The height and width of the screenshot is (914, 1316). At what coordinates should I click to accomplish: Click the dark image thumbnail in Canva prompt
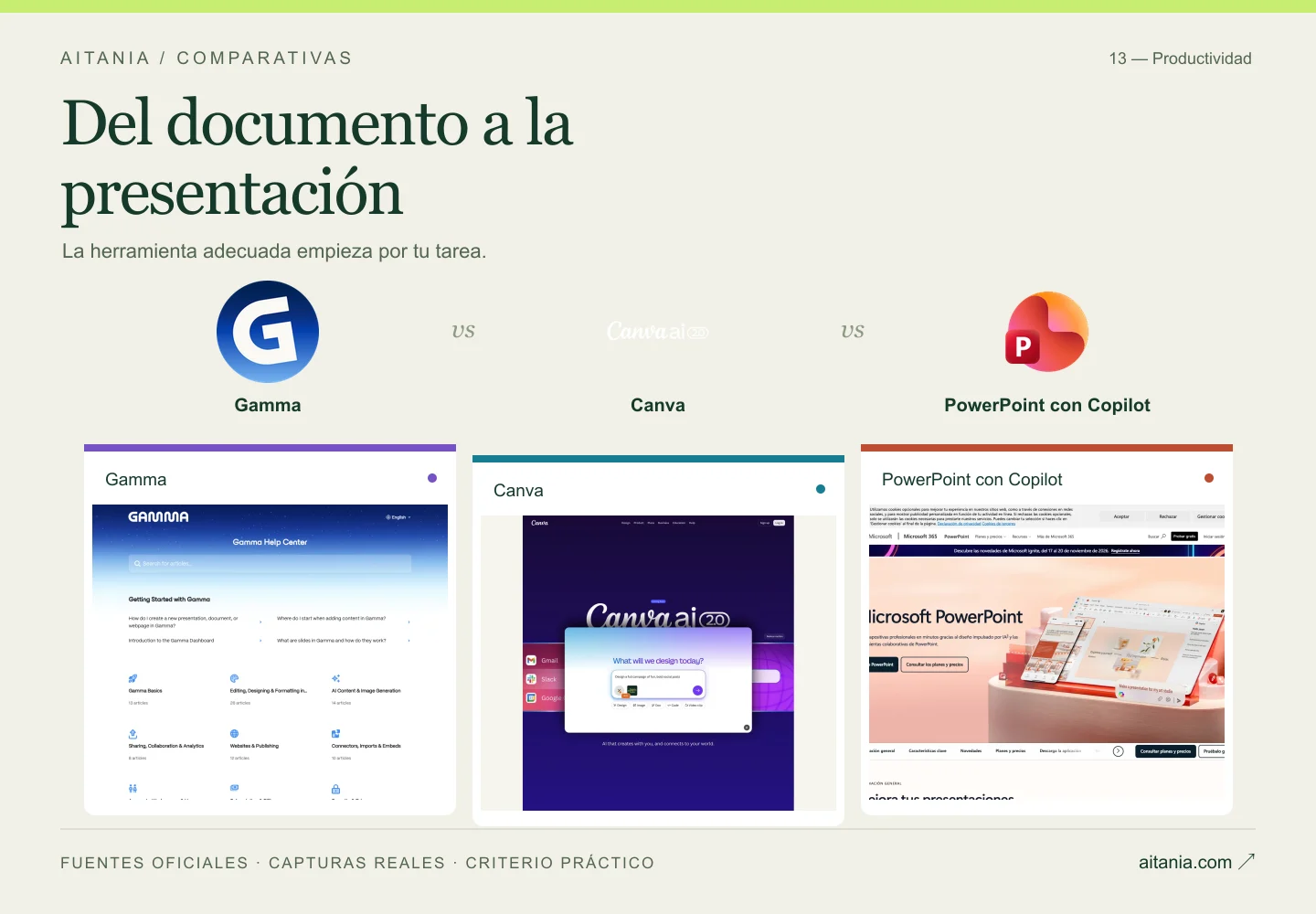(632, 691)
